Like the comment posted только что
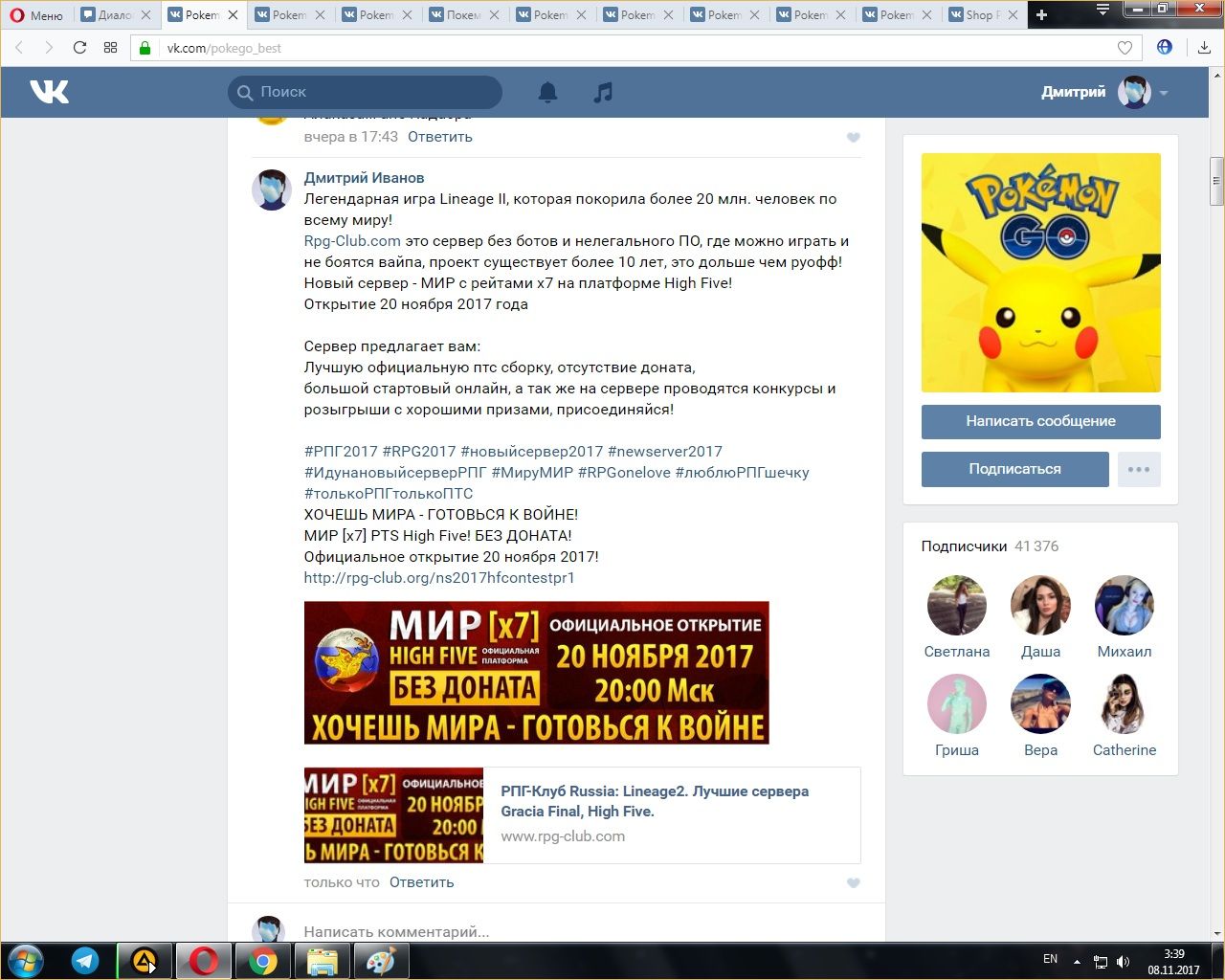The width and height of the screenshot is (1225, 980). (x=854, y=883)
